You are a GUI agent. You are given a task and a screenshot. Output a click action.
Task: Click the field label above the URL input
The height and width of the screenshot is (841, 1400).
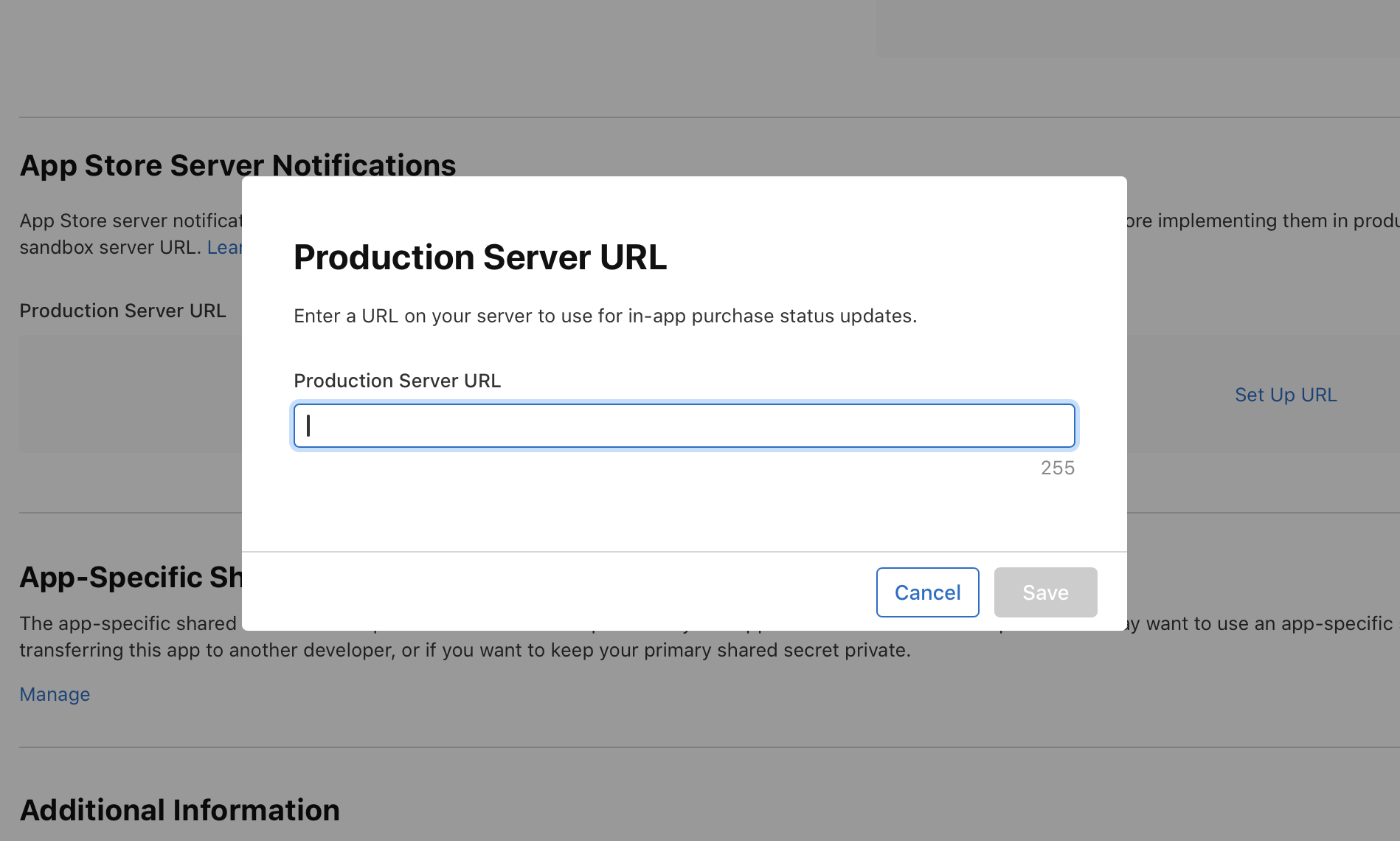(x=397, y=381)
